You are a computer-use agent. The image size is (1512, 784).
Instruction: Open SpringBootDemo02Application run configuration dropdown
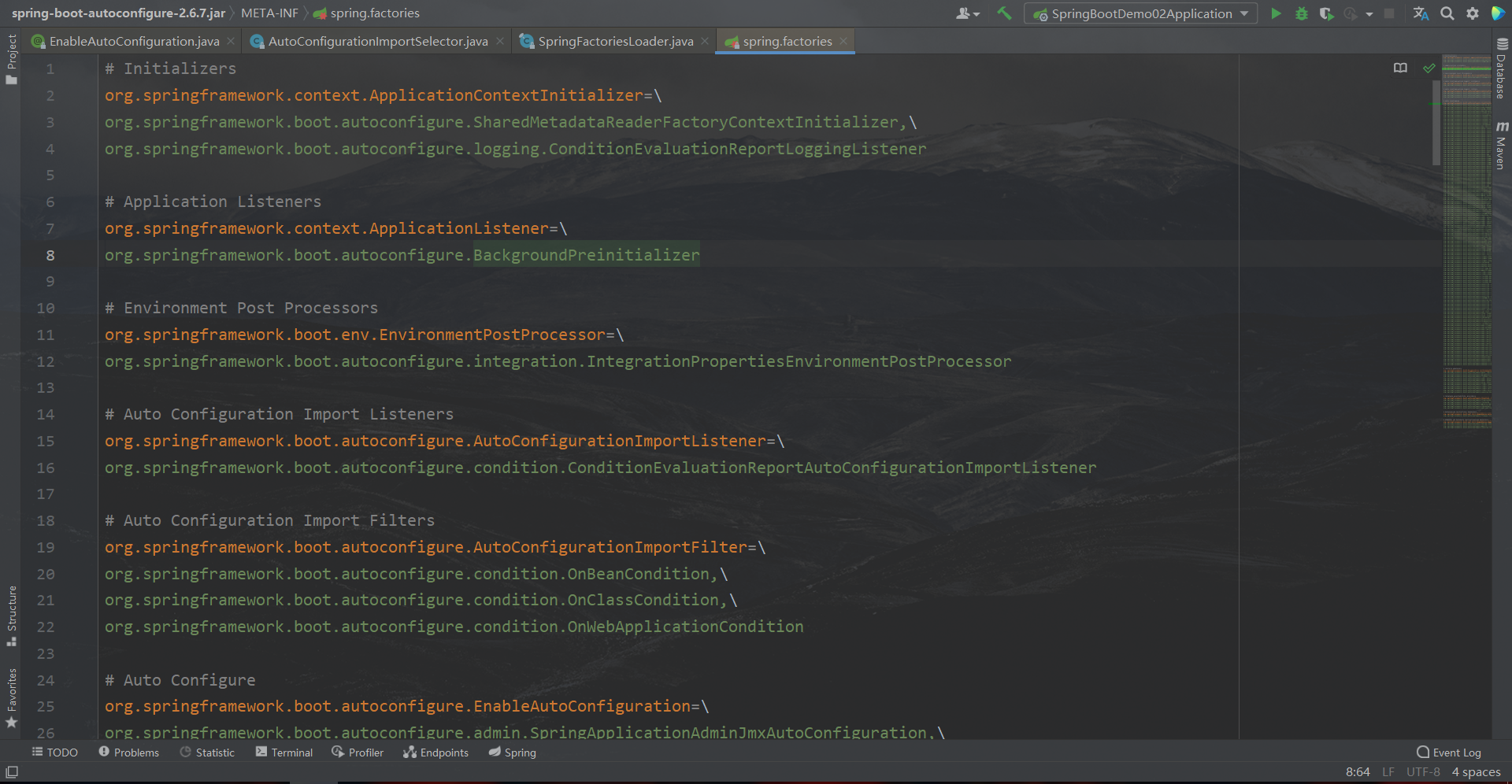1140,13
